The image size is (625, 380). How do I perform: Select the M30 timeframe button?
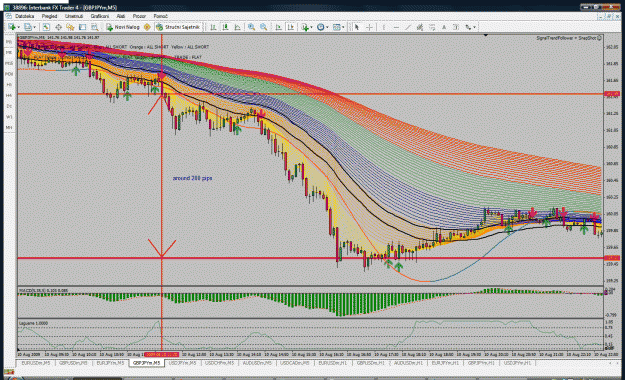(x=9, y=74)
